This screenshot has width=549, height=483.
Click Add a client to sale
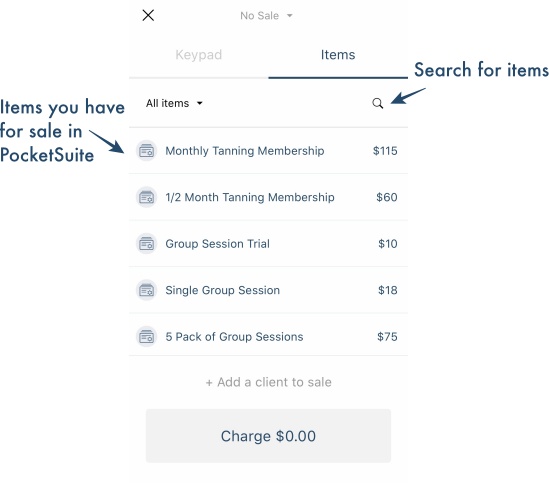click(x=268, y=382)
